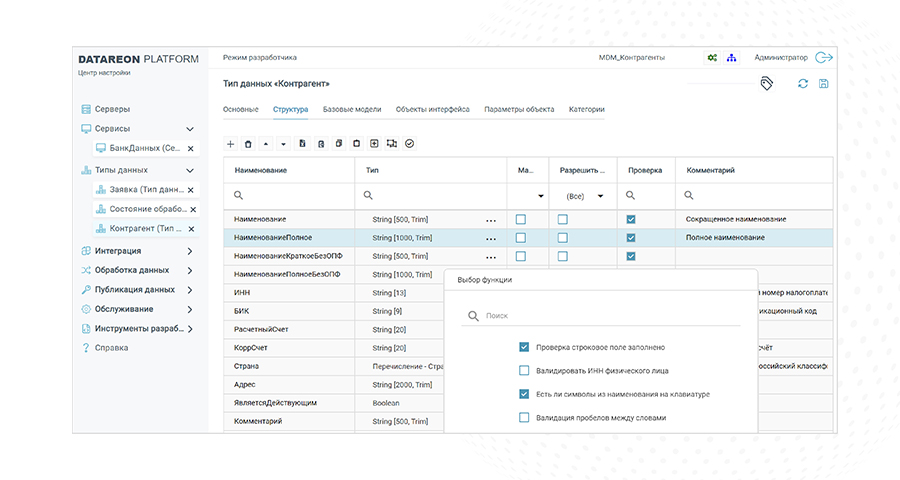Click the save diskette icon
The image size is (900, 480).
click(823, 84)
